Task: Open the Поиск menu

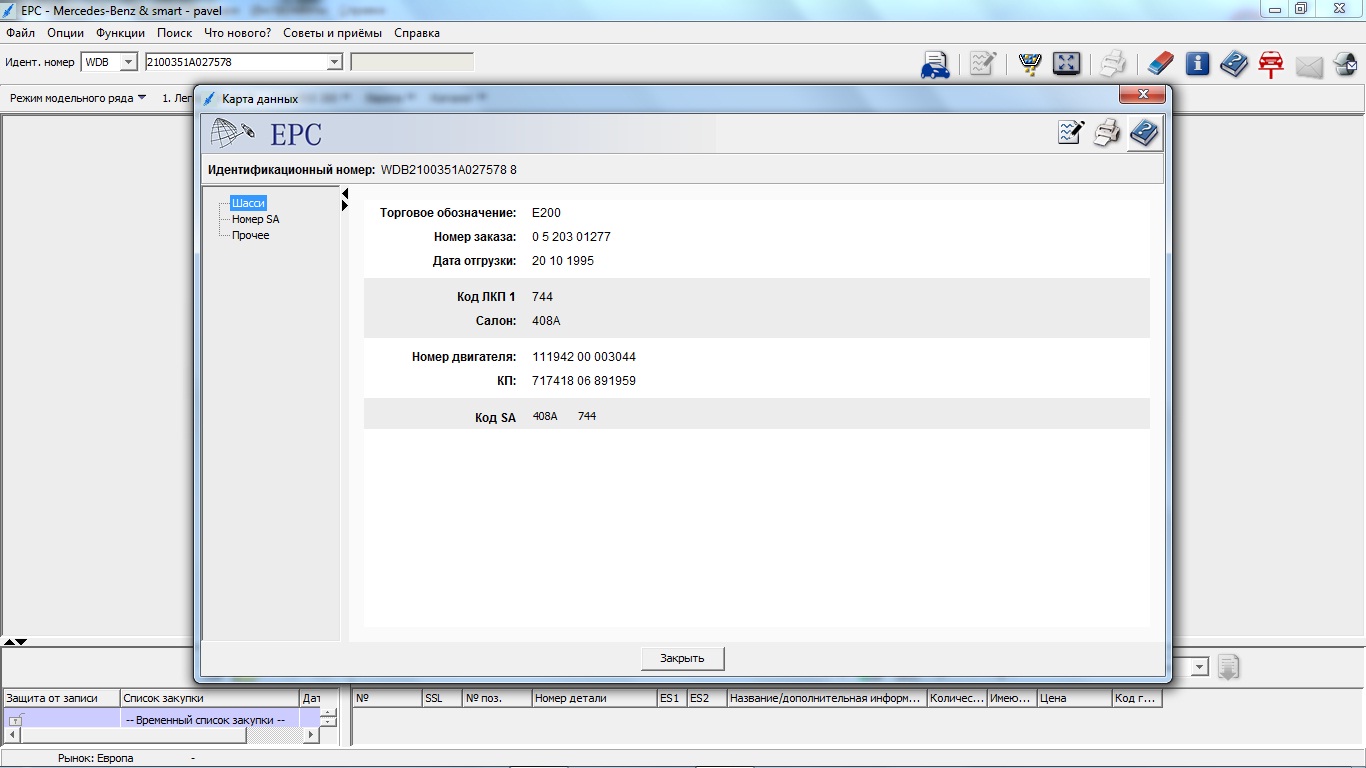Action: coord(175,33)
